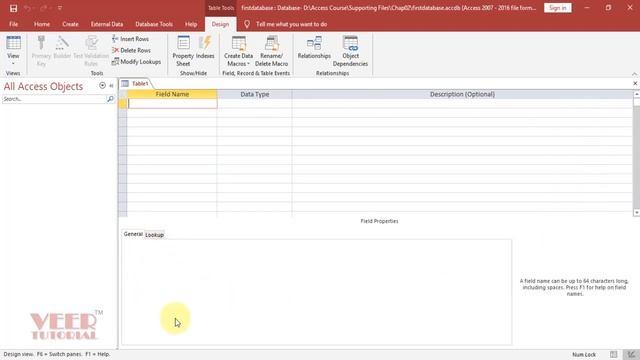Click the Description (Optional) column header

pyautogui.click(x=462, y=94)
